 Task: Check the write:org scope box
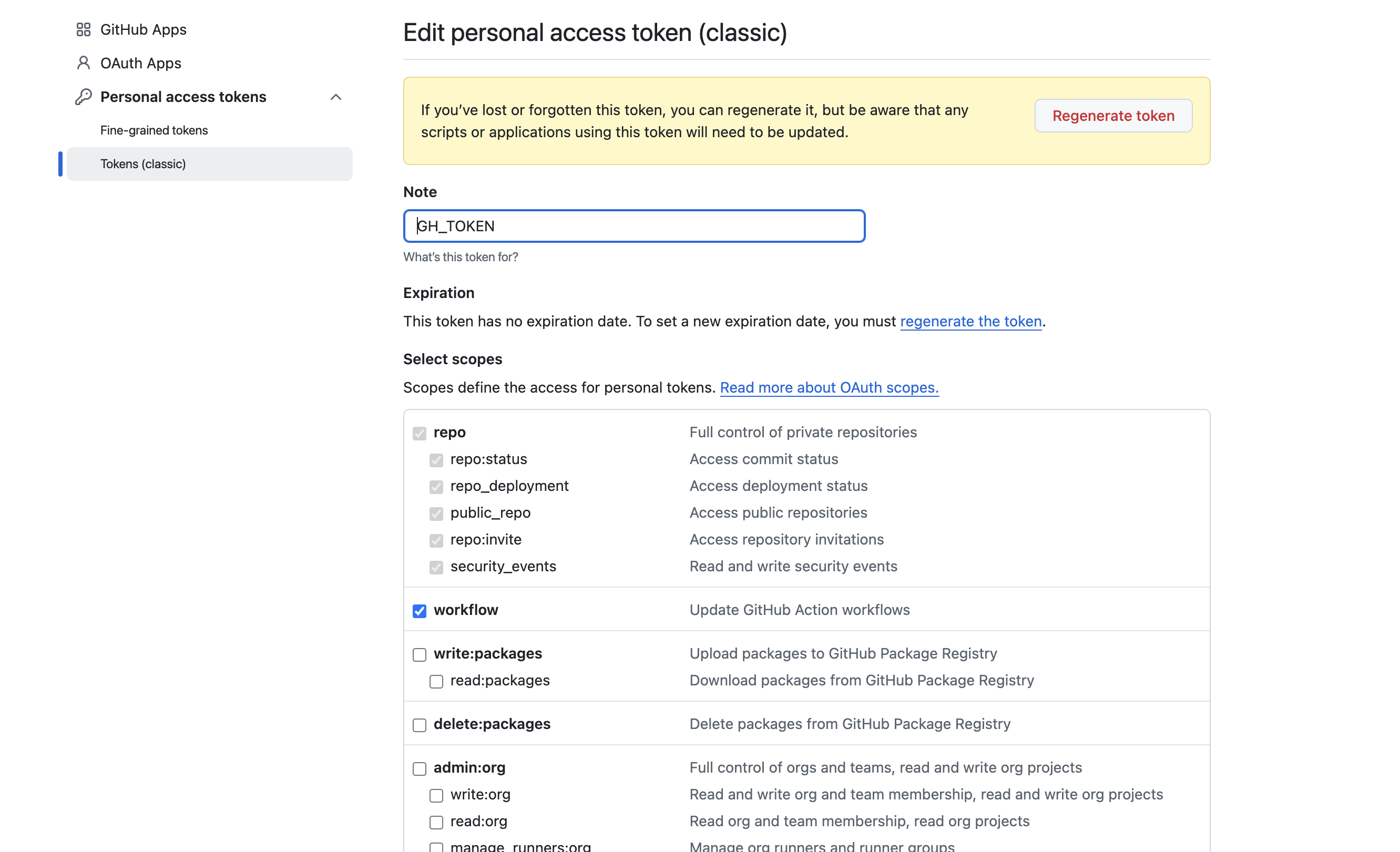[x=436, y=795]
